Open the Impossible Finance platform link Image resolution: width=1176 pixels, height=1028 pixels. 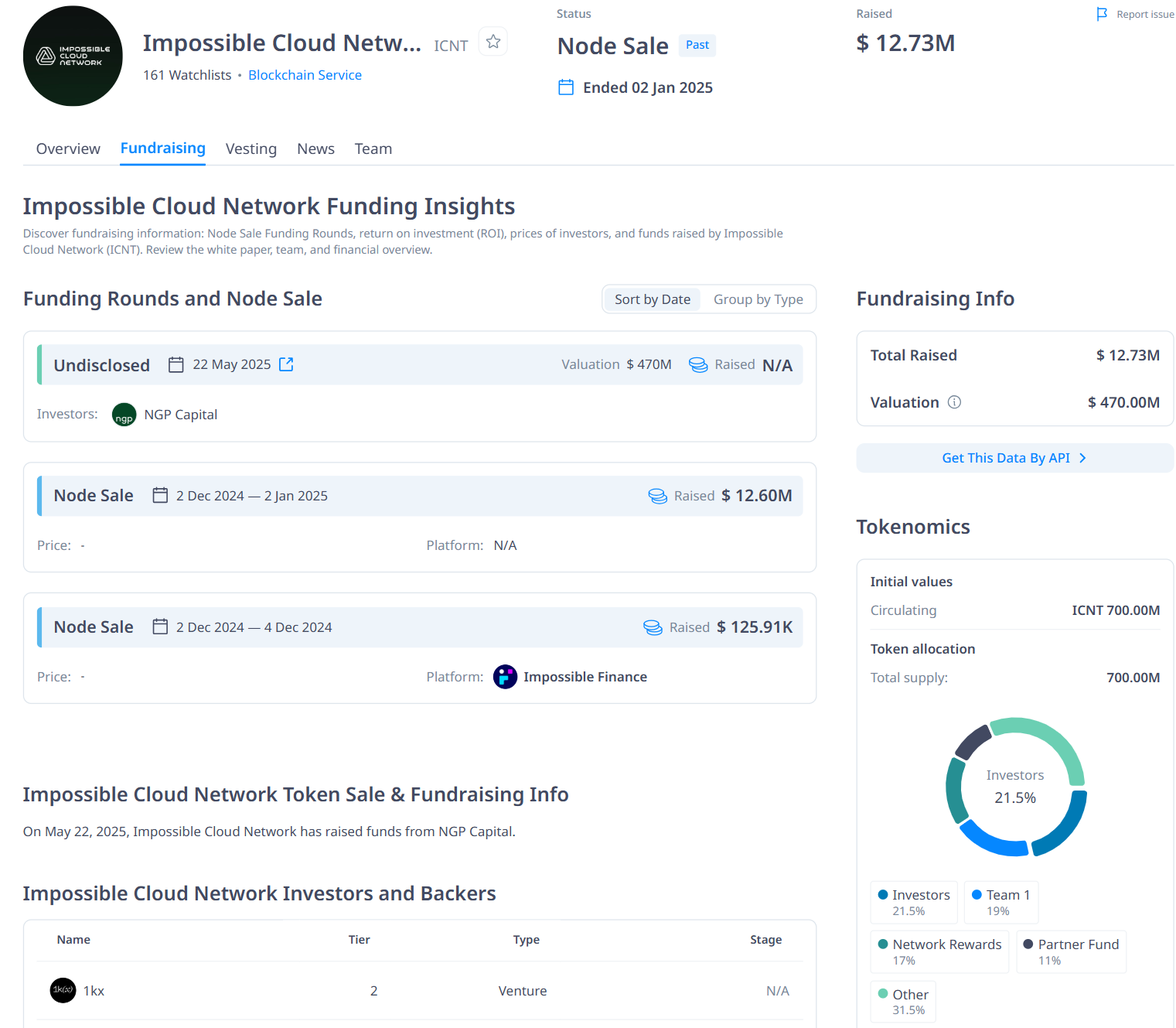tap(585, 677)
